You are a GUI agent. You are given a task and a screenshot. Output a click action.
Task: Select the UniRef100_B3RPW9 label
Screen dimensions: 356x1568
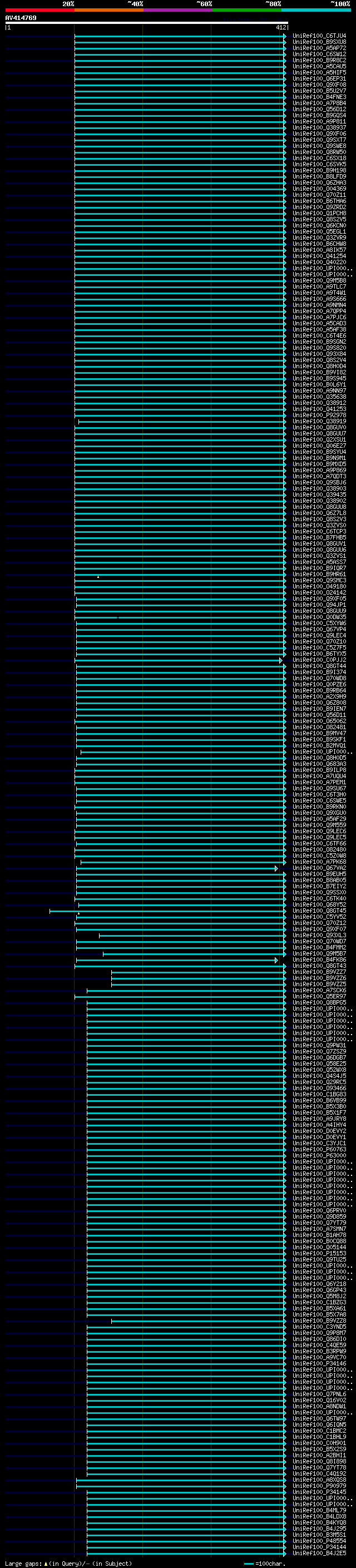click(x=319, y=1351)
